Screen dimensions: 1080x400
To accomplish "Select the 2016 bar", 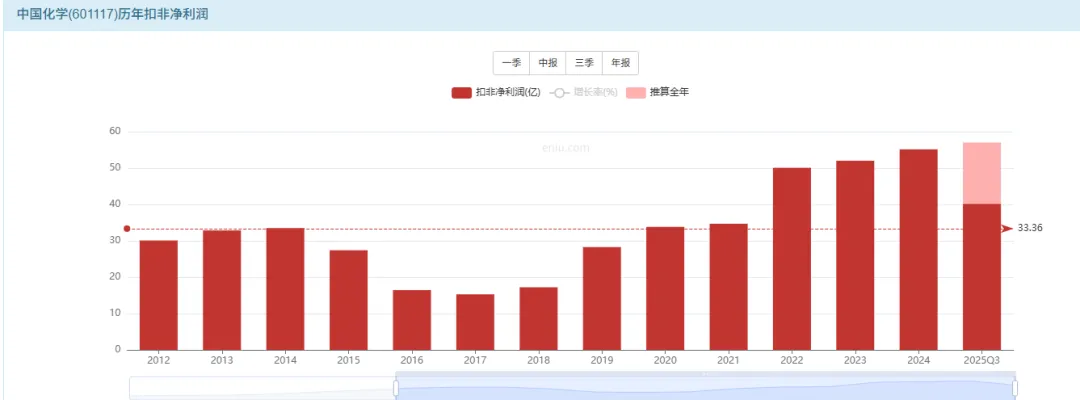I will click(412, 320).
